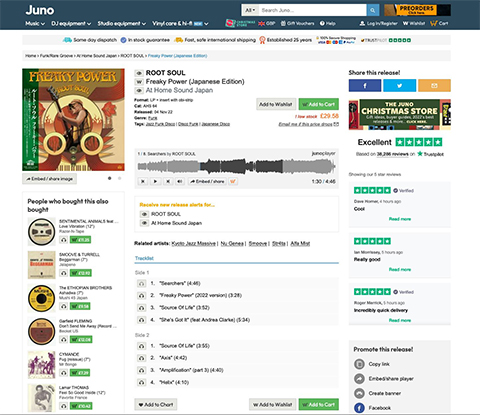Mute the juno player volume
Viewport: 480px width, 415px height.
(x=180, y=181)
